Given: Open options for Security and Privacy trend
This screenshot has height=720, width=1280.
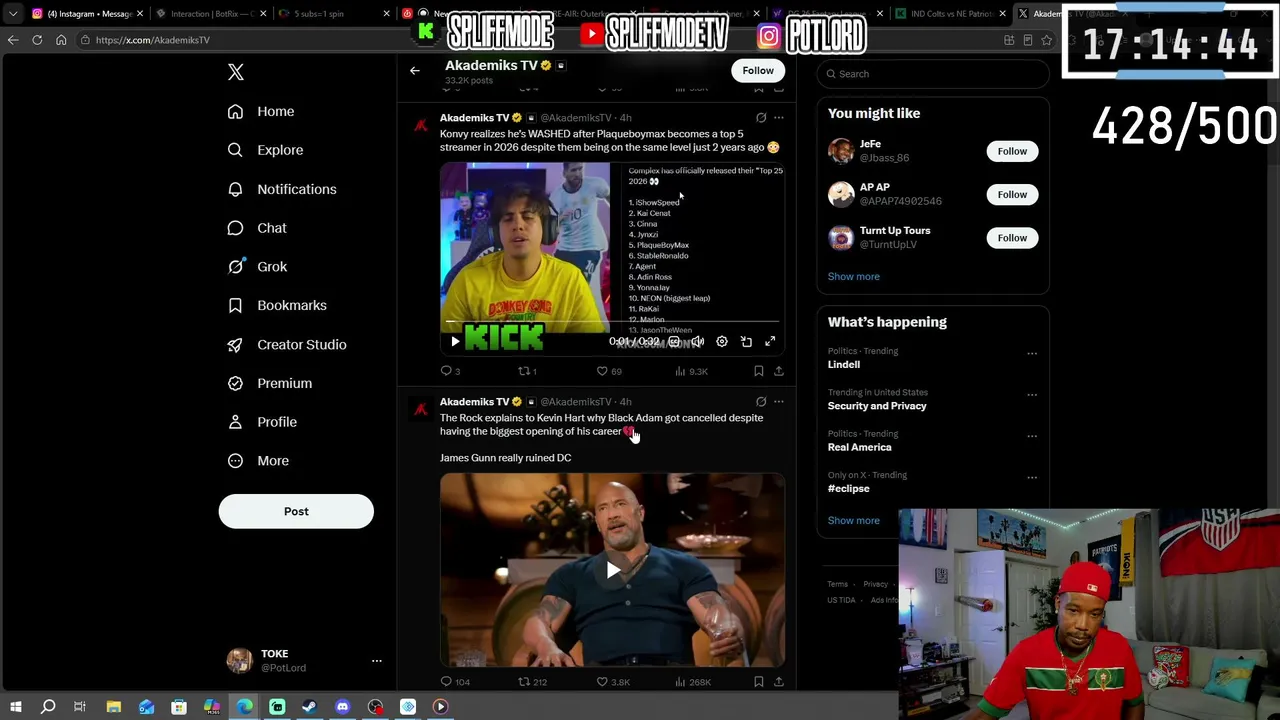Looking at the screenshot, I should point(1032,394).
